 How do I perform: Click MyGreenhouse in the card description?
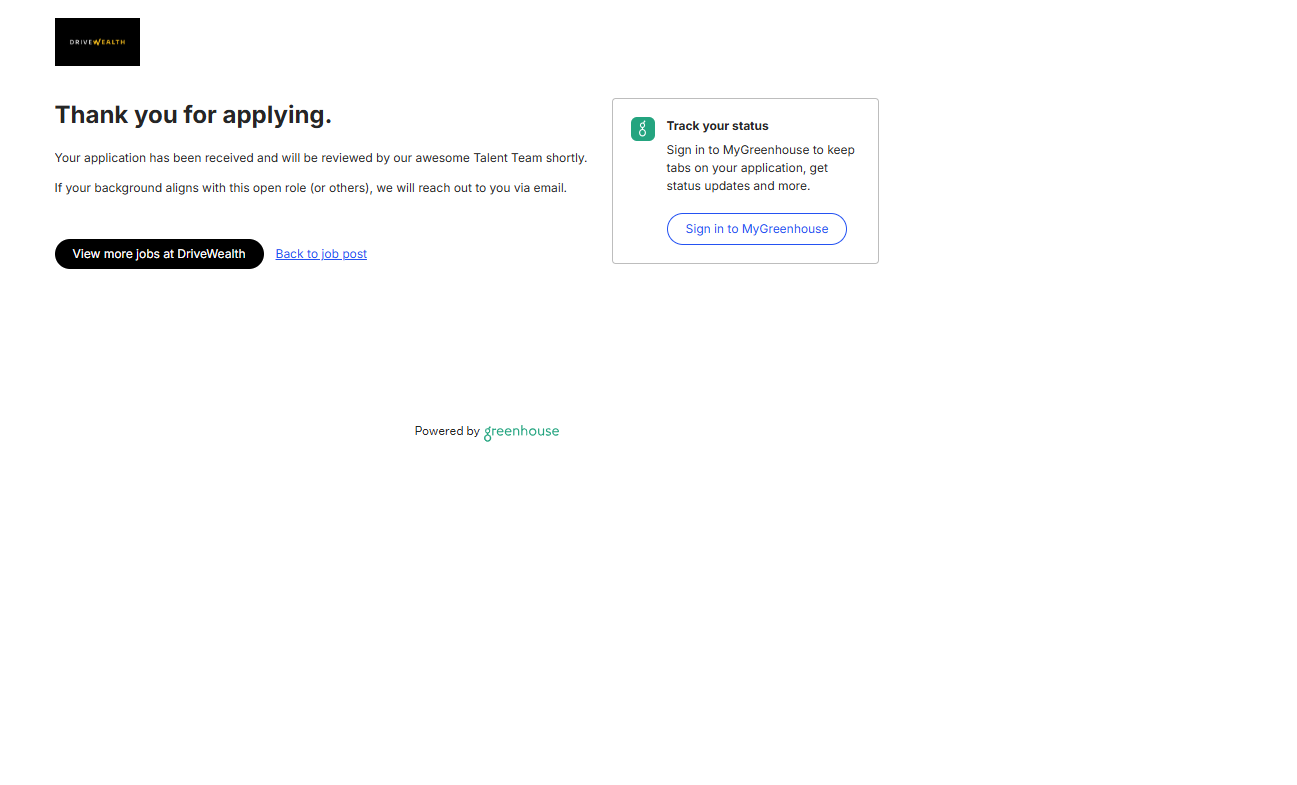(766, 150)
